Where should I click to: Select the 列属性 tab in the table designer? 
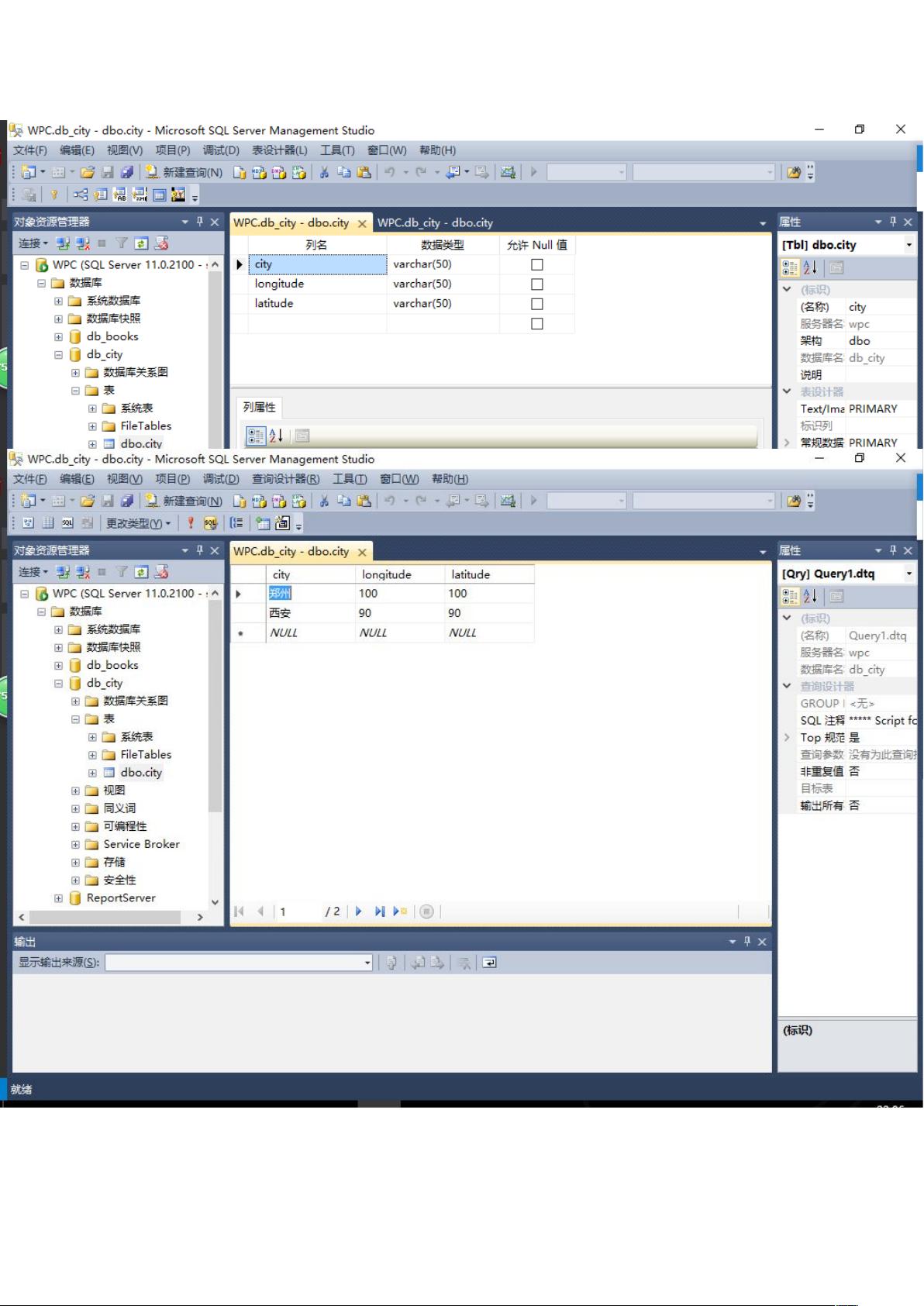coord(259,407)
